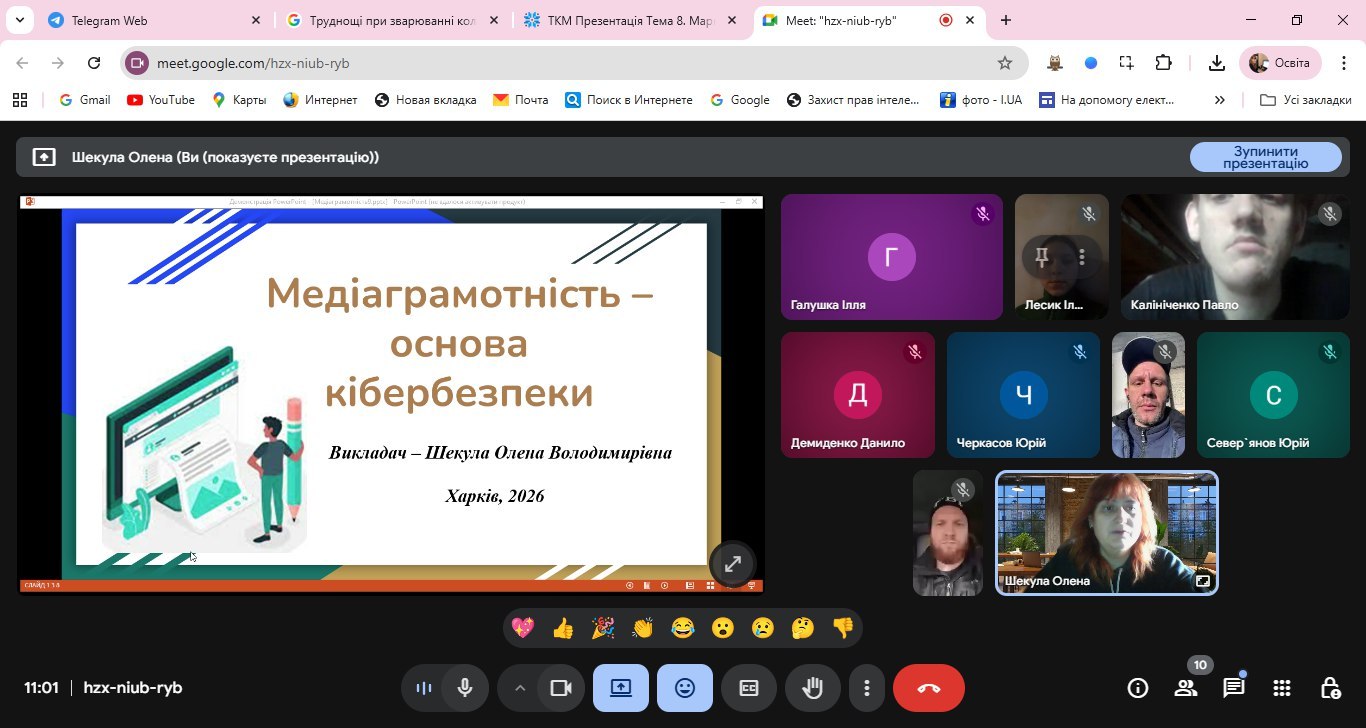Send the thumbs up reaction
The image size is (1366, 728).
[x=563, y=628]
